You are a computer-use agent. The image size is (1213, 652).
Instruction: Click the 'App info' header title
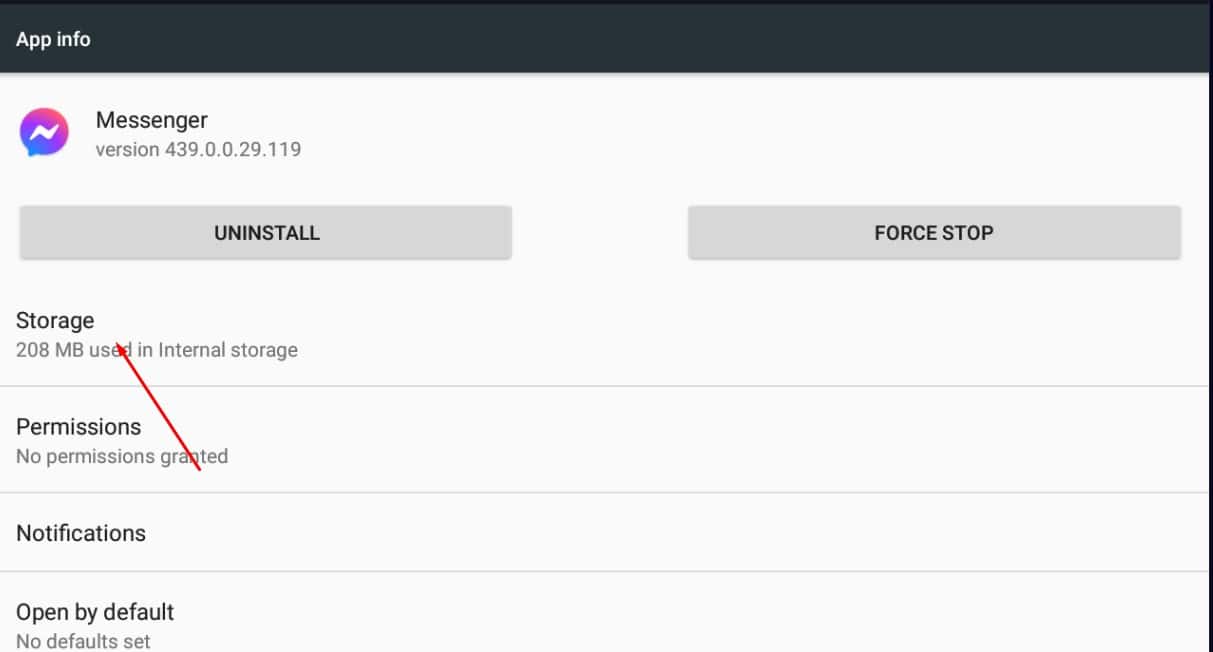coord(53,40)
